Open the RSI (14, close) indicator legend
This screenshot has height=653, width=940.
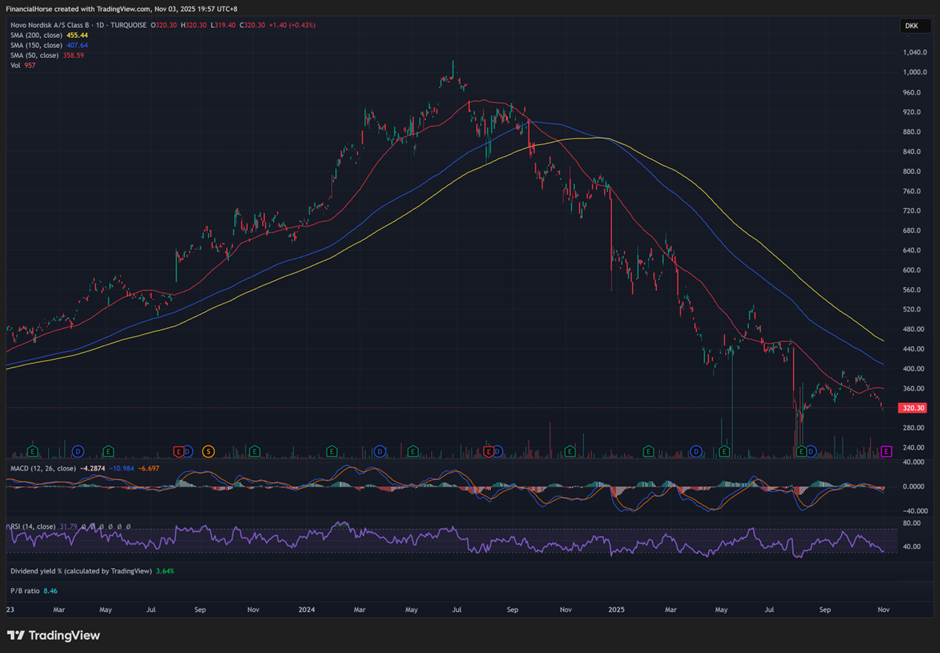click(31, 526)
